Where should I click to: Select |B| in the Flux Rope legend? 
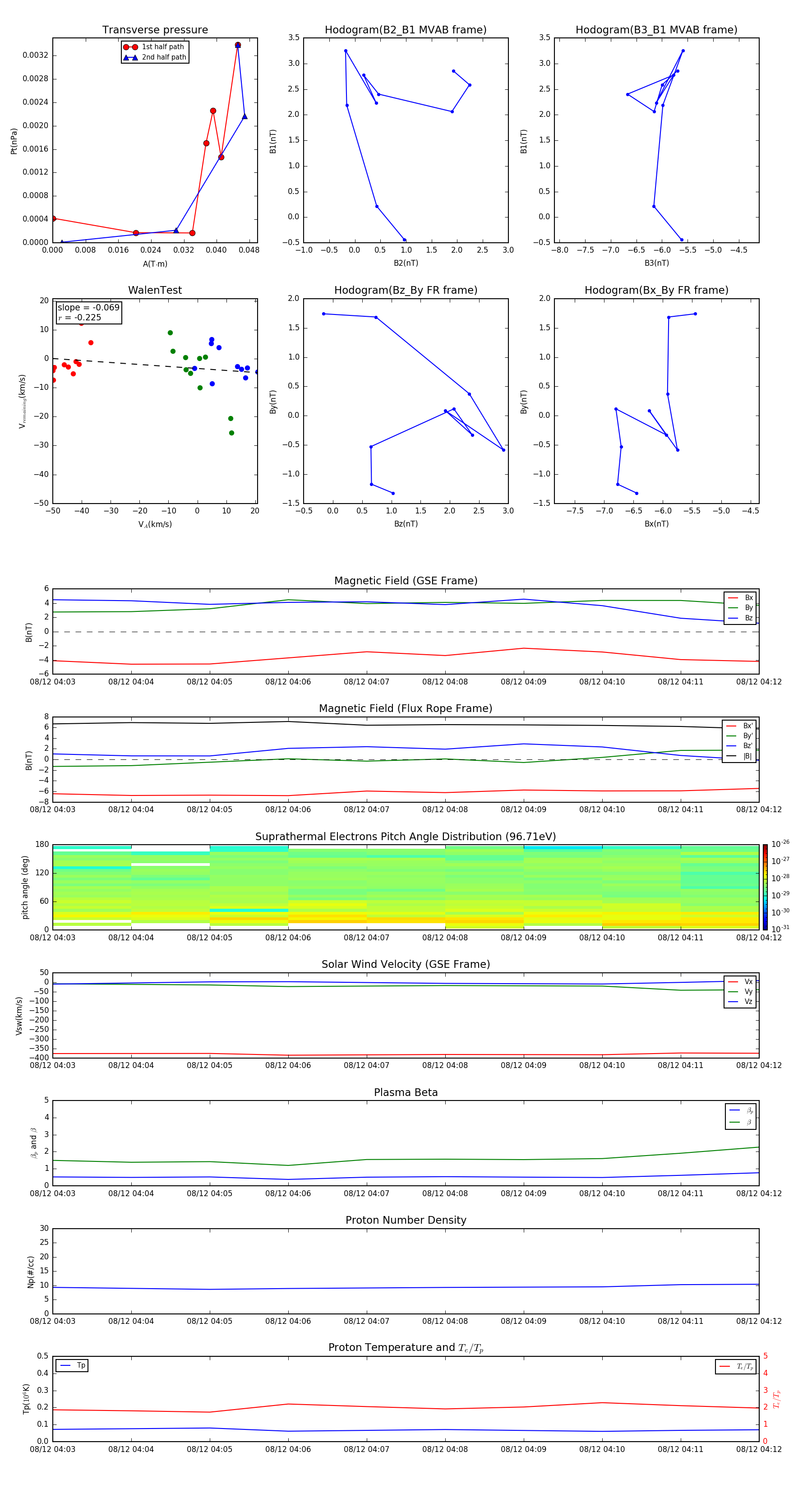click(x=739, y=756)
